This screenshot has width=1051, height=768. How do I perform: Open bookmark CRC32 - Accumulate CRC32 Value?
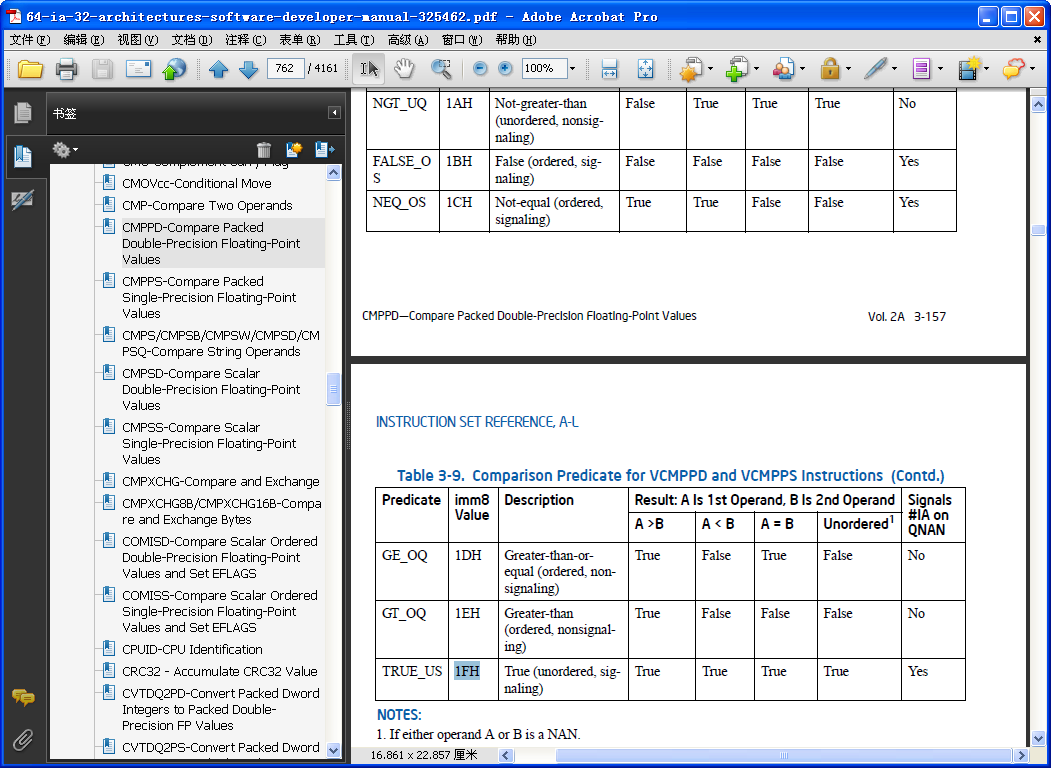point(220,671)
